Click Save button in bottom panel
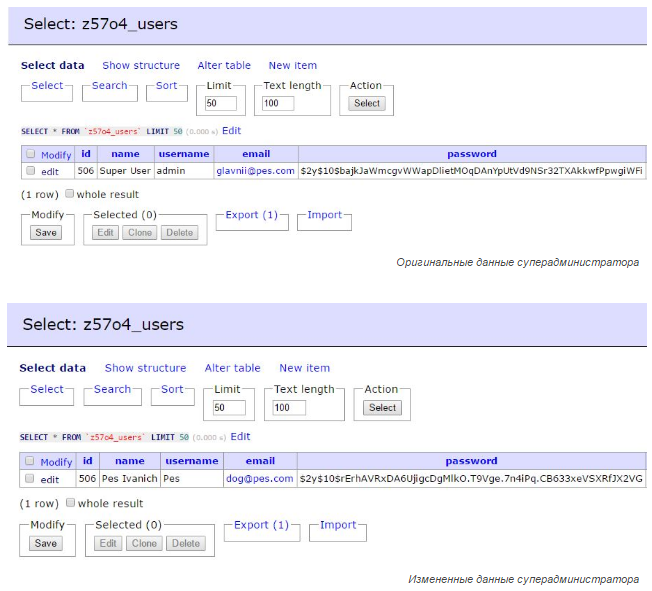Screen dimensions: 652x591 (46, 543)
